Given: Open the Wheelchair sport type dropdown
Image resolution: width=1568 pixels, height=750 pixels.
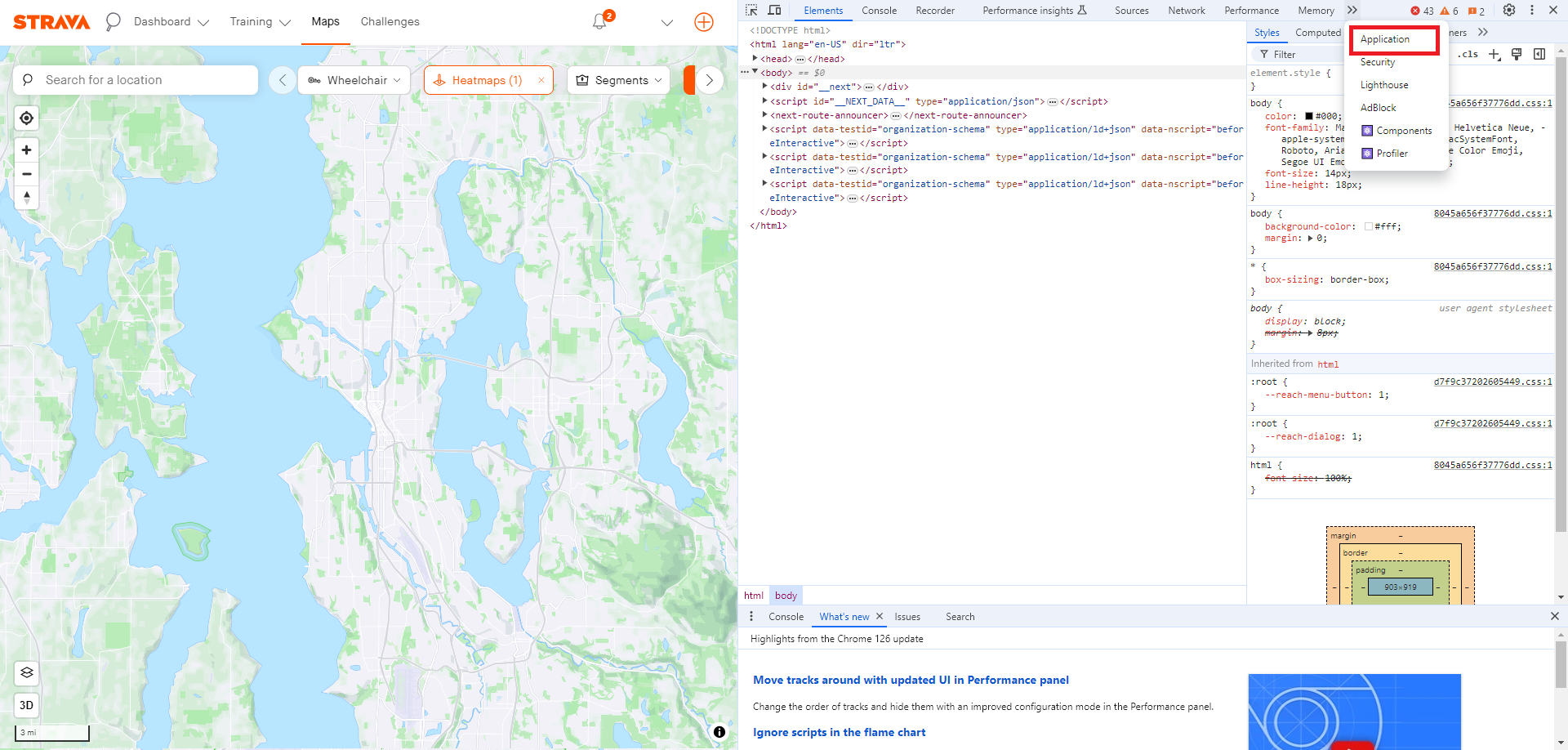Looking at the screenshot, I should coord(354,80).
